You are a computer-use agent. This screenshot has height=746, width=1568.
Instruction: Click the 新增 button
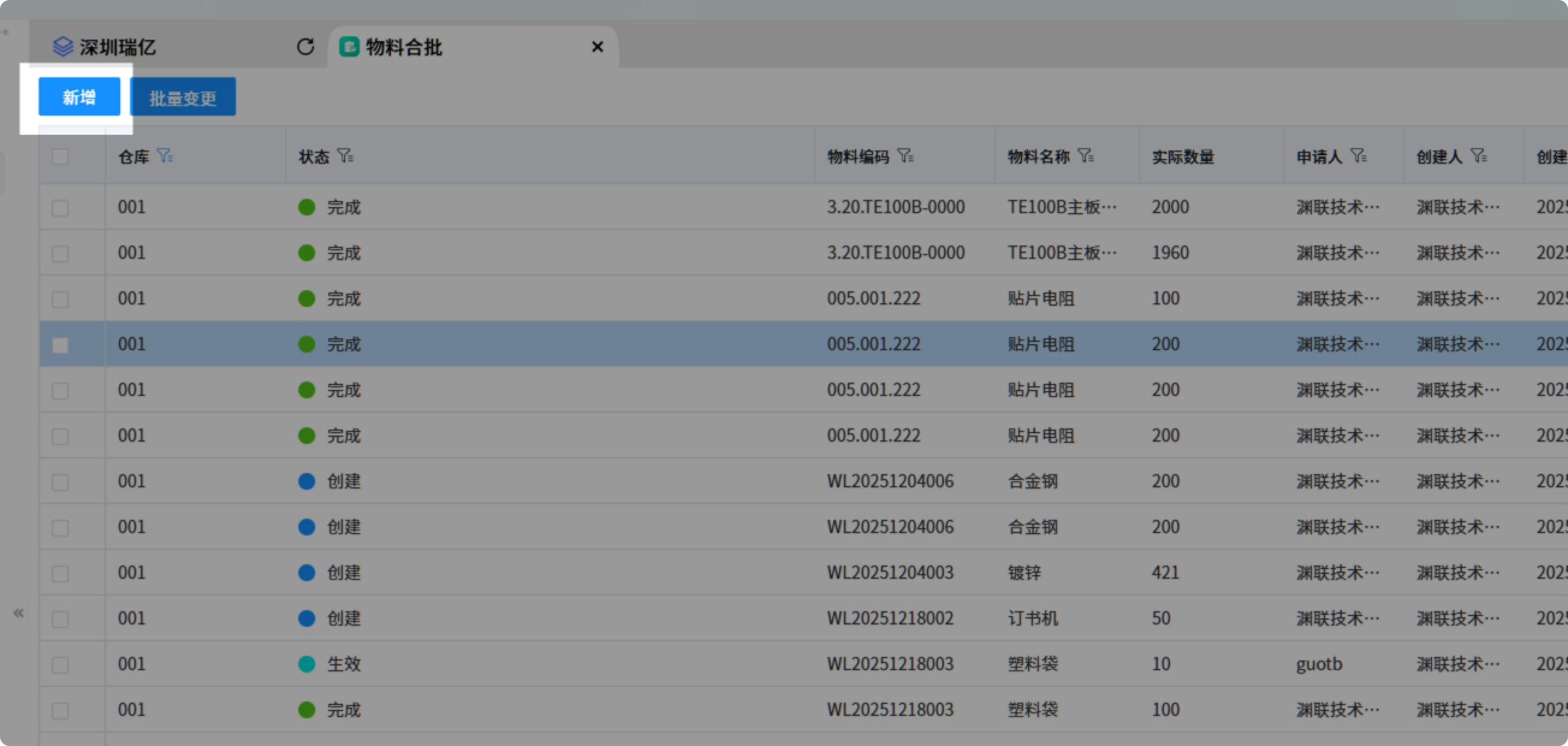tap(79, 97)
